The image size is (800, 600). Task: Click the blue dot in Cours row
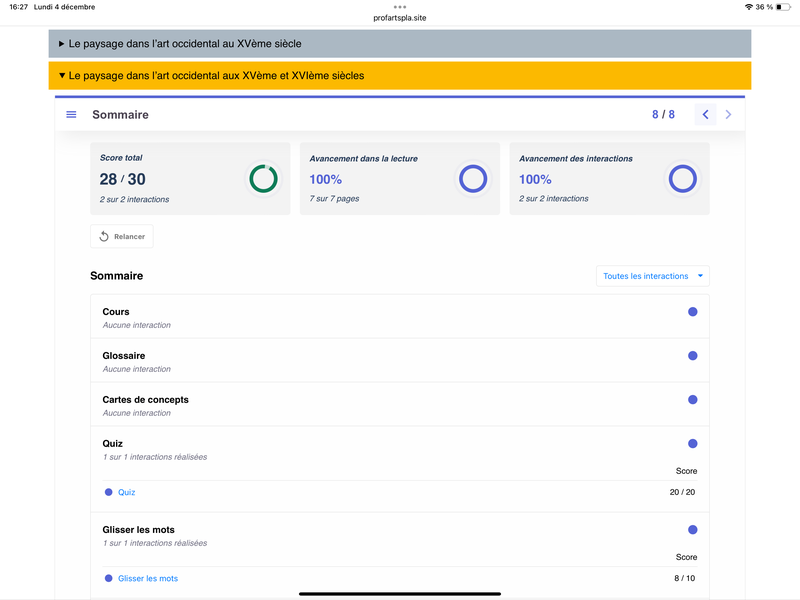pyautogui.click(x=692, y=312)
